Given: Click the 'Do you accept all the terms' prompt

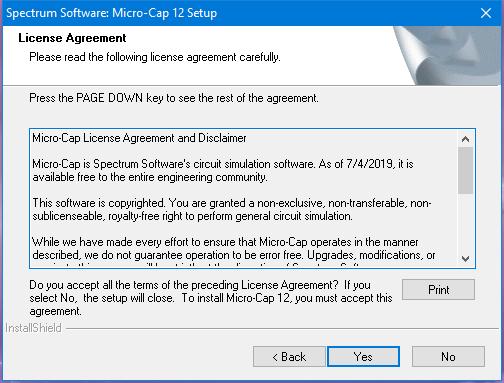Looking at the screenshot, I should (211, 298).
